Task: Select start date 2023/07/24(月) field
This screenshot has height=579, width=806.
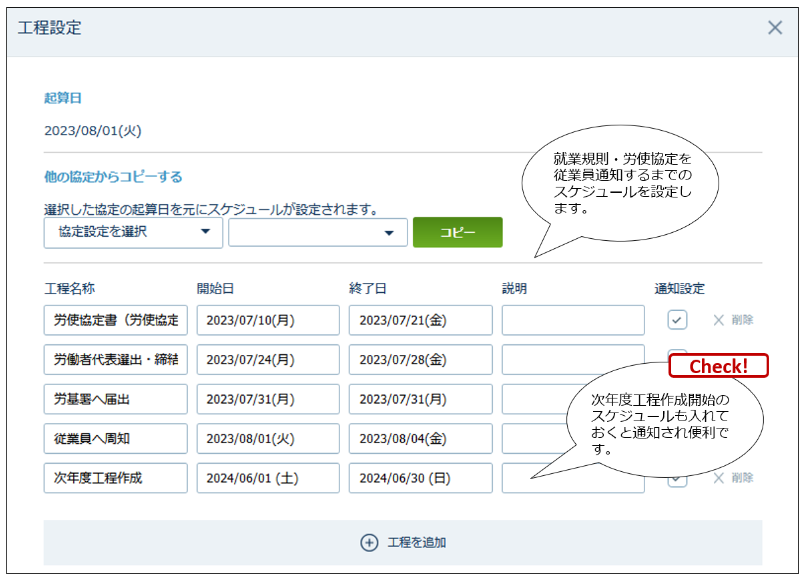Action: pos(268,359)
